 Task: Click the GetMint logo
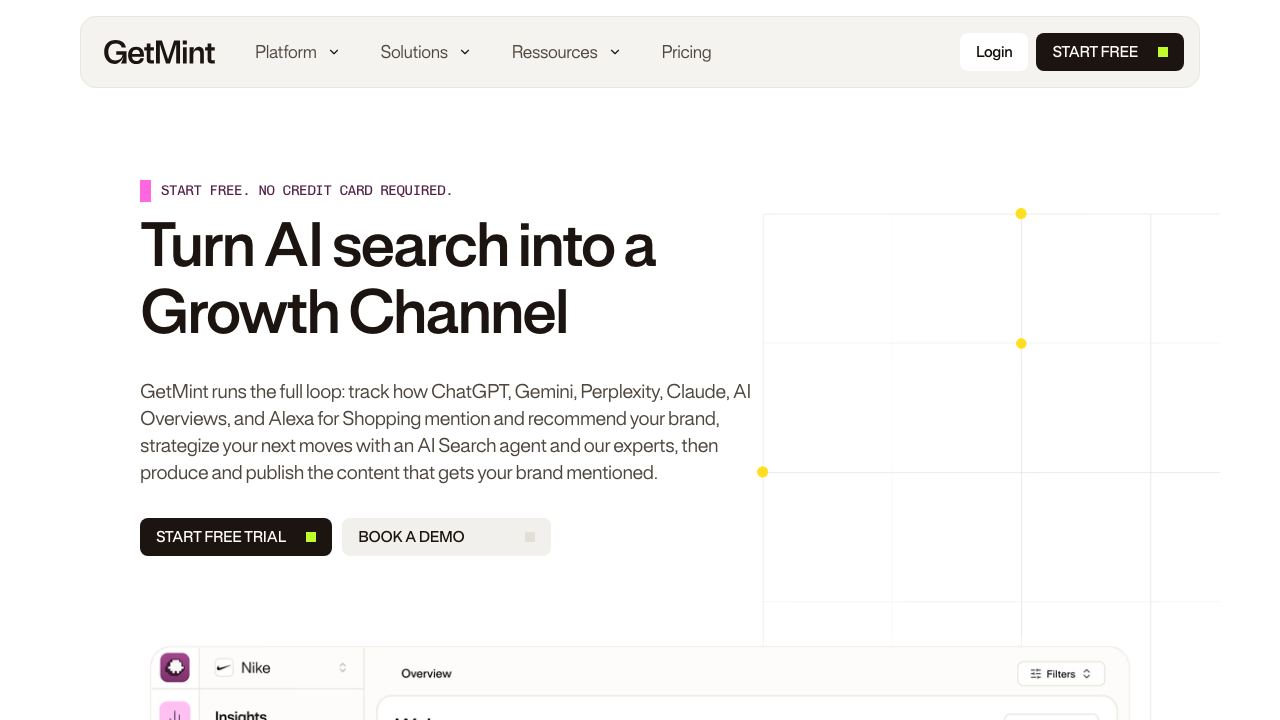159,52
